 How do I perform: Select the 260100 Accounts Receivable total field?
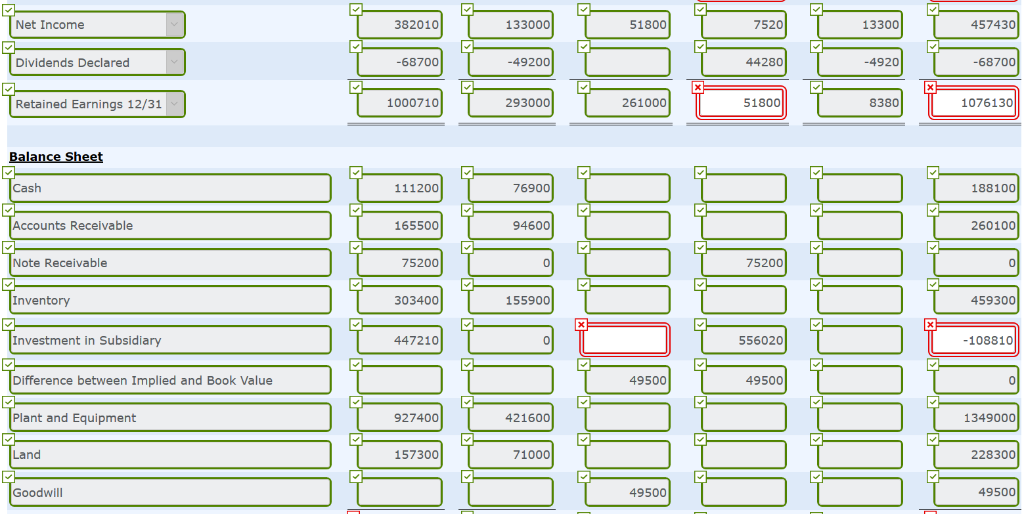click(x=976, y=225)
